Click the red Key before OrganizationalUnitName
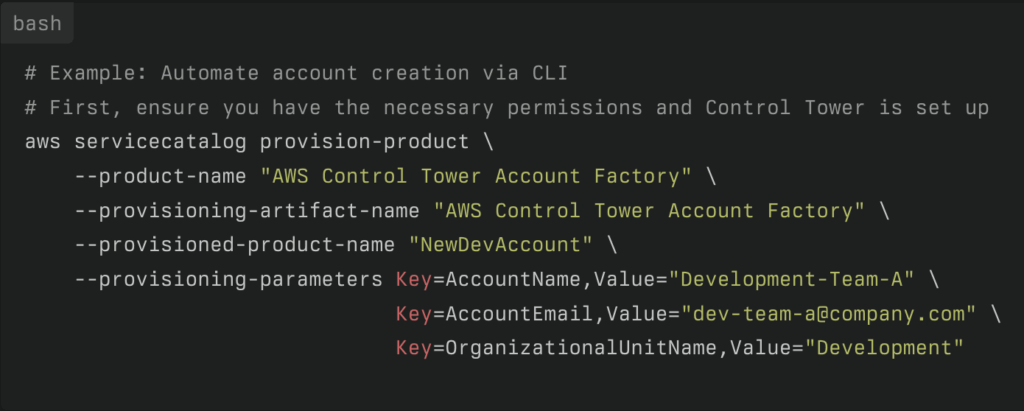The height and width of the screenshot is (411, 1024). [413, 348]
